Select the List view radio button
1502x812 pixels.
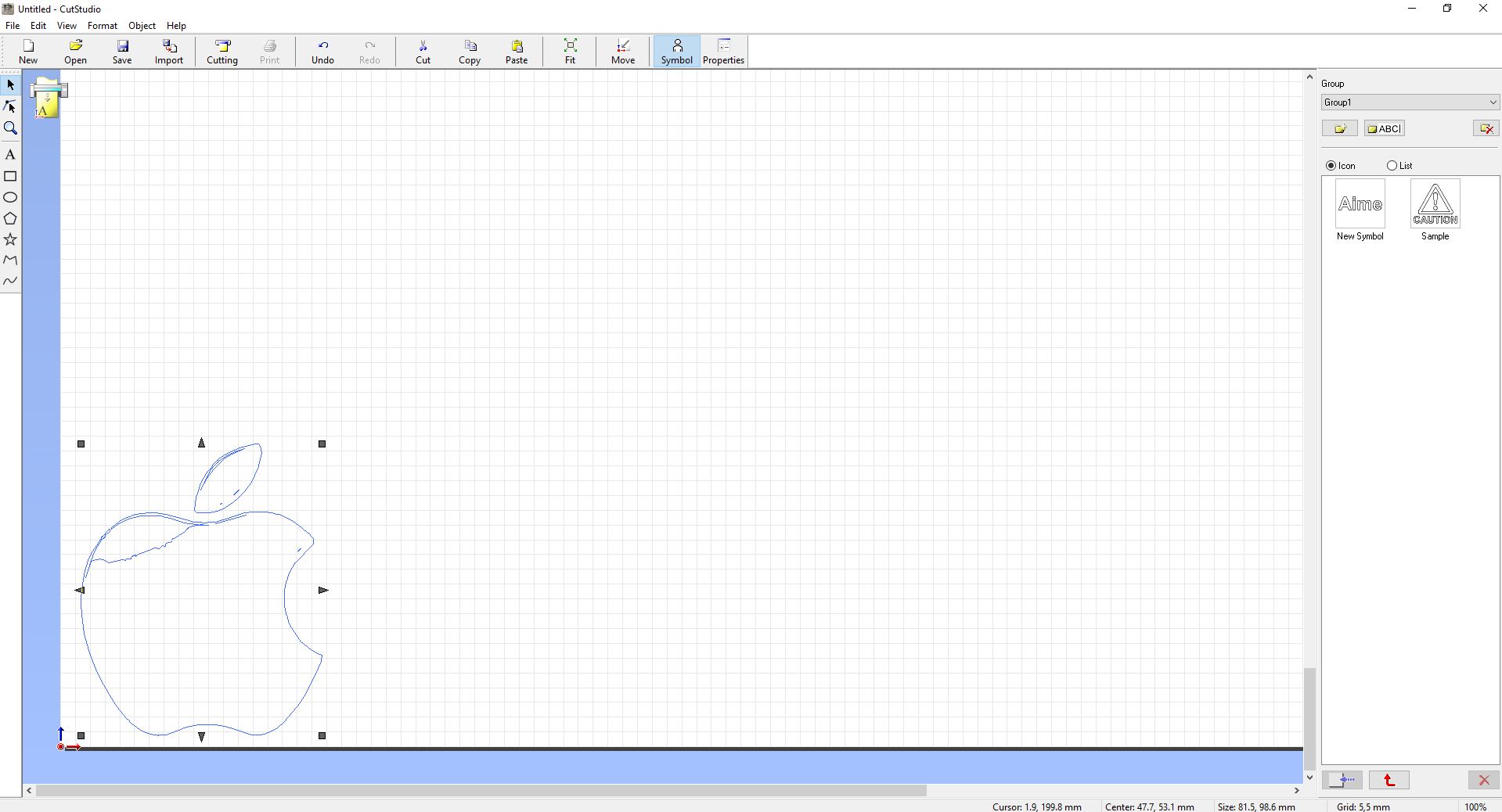(x=1392, y=166)
